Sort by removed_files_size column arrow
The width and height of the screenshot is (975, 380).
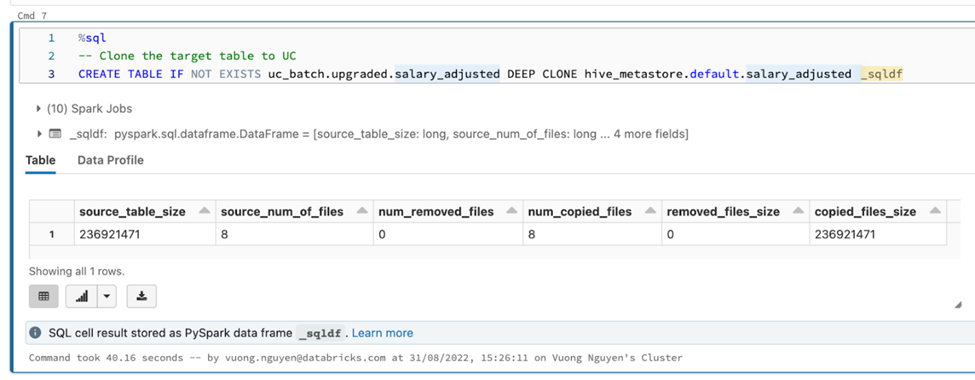click(798, 211)
